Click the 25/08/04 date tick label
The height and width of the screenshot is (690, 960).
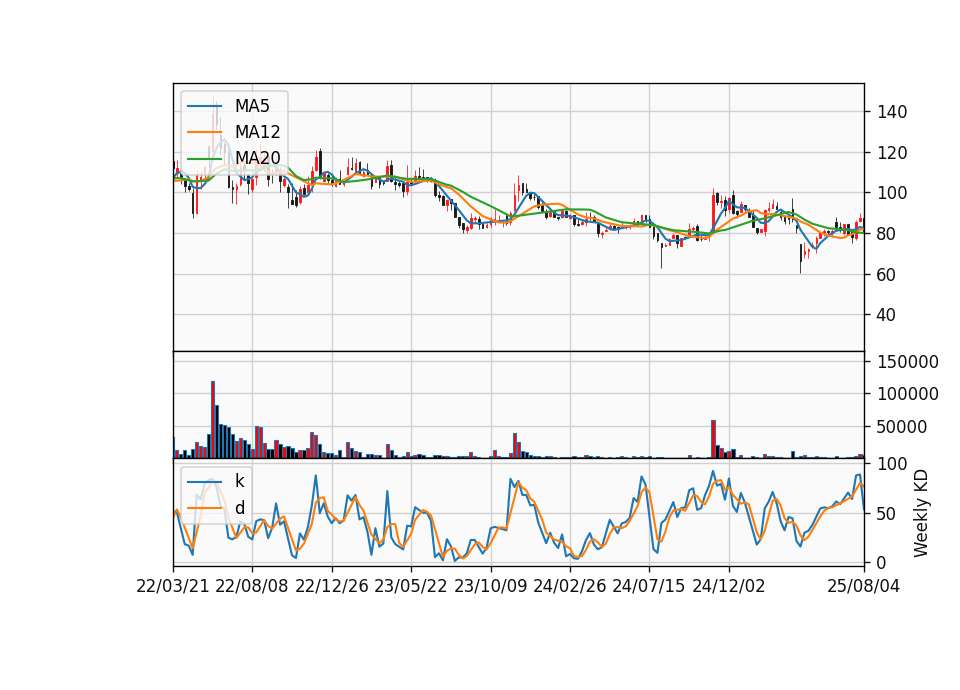pos(864,586)
